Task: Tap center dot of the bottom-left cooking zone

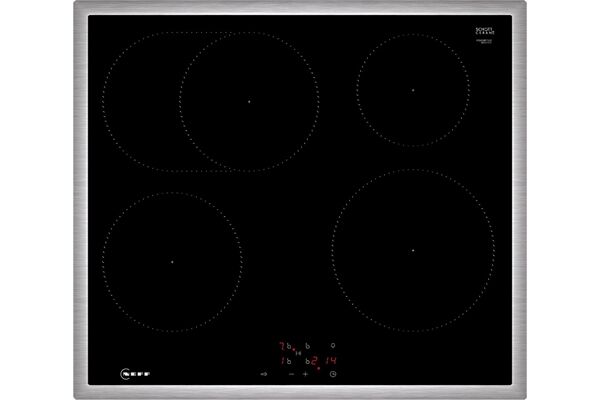Action: (x=171, y=262)
